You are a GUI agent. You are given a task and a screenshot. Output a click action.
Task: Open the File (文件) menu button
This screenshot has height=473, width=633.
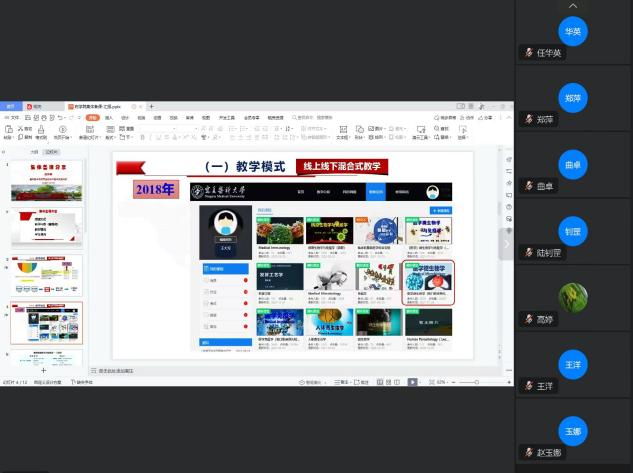13,117
